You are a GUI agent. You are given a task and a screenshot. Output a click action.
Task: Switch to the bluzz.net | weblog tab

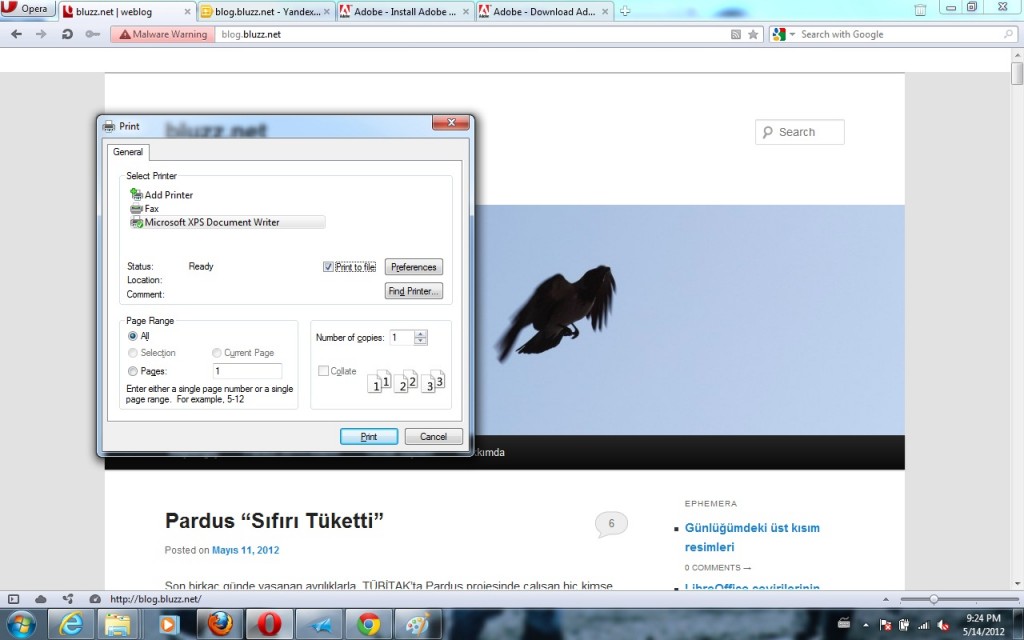127,11
